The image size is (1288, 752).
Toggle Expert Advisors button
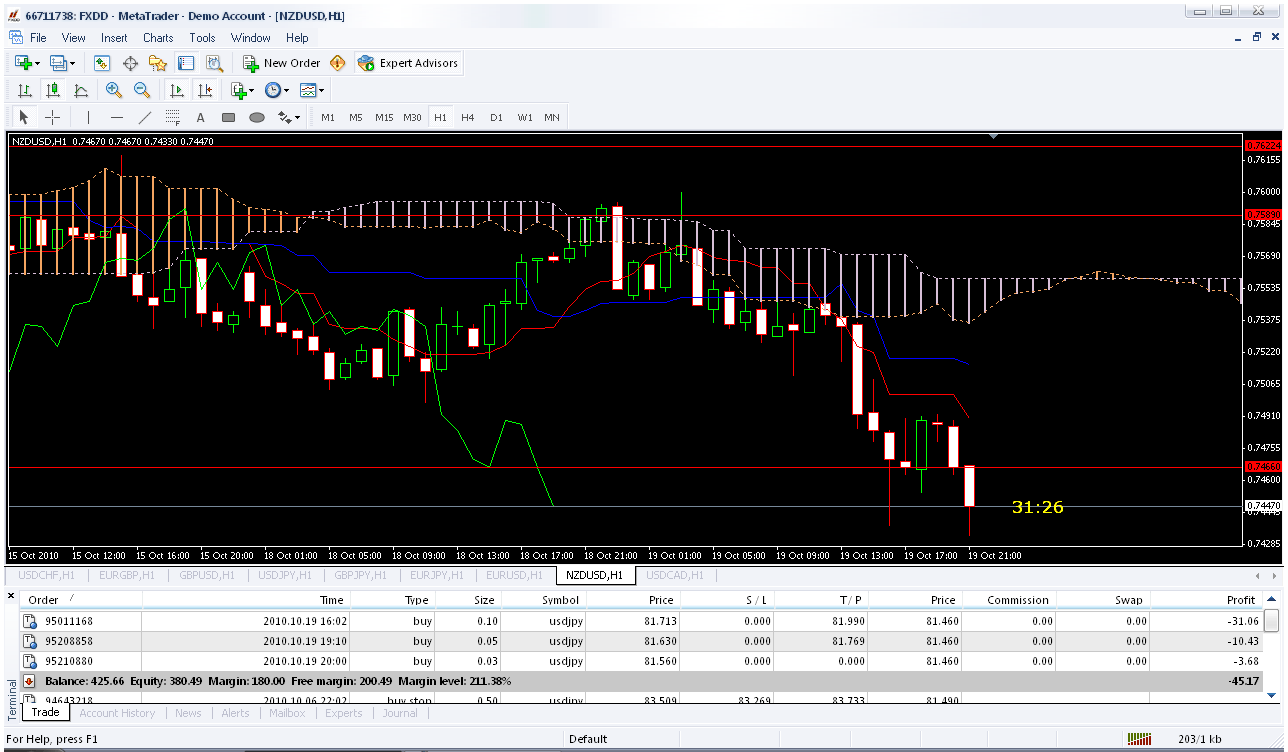click(407, 63)
